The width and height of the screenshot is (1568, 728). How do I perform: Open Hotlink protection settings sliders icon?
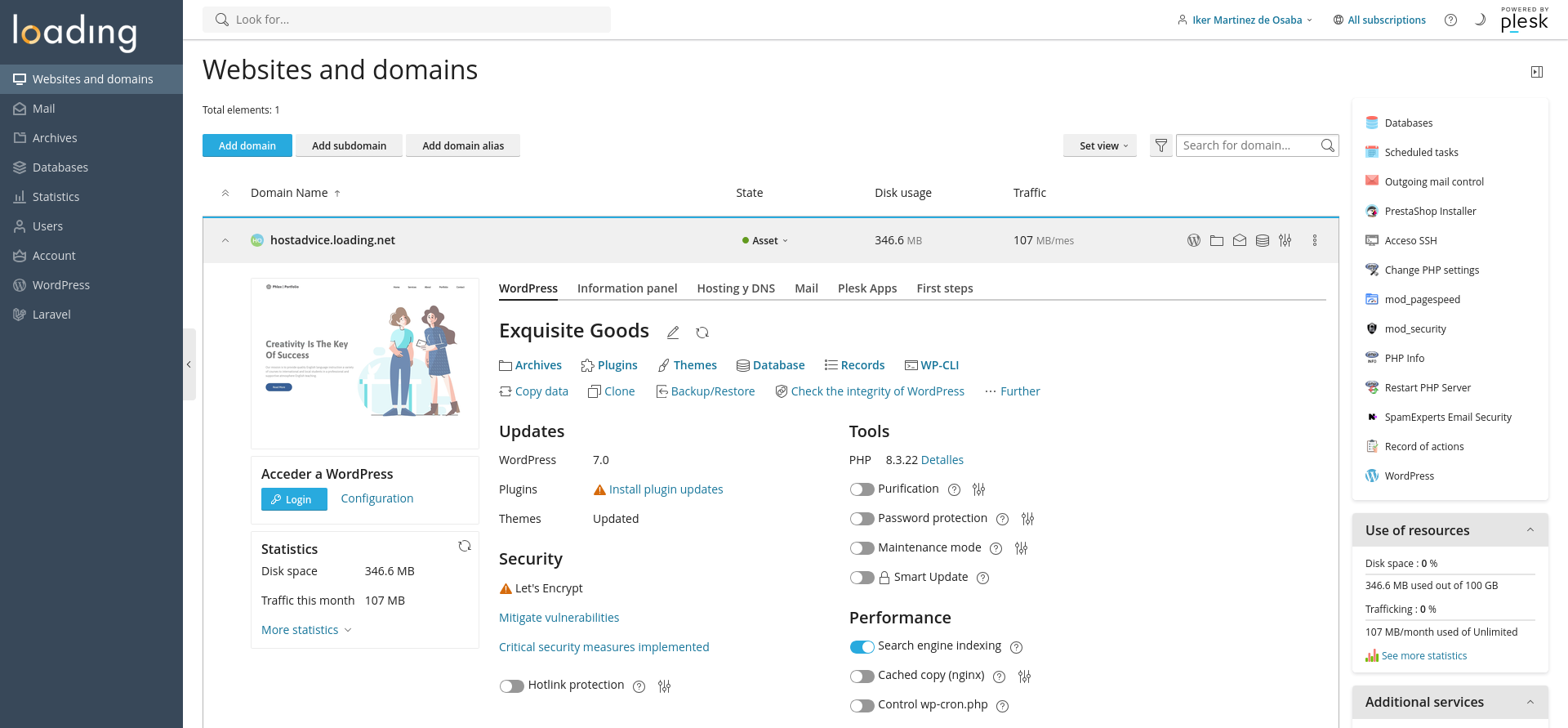click(x=665, y=686)
